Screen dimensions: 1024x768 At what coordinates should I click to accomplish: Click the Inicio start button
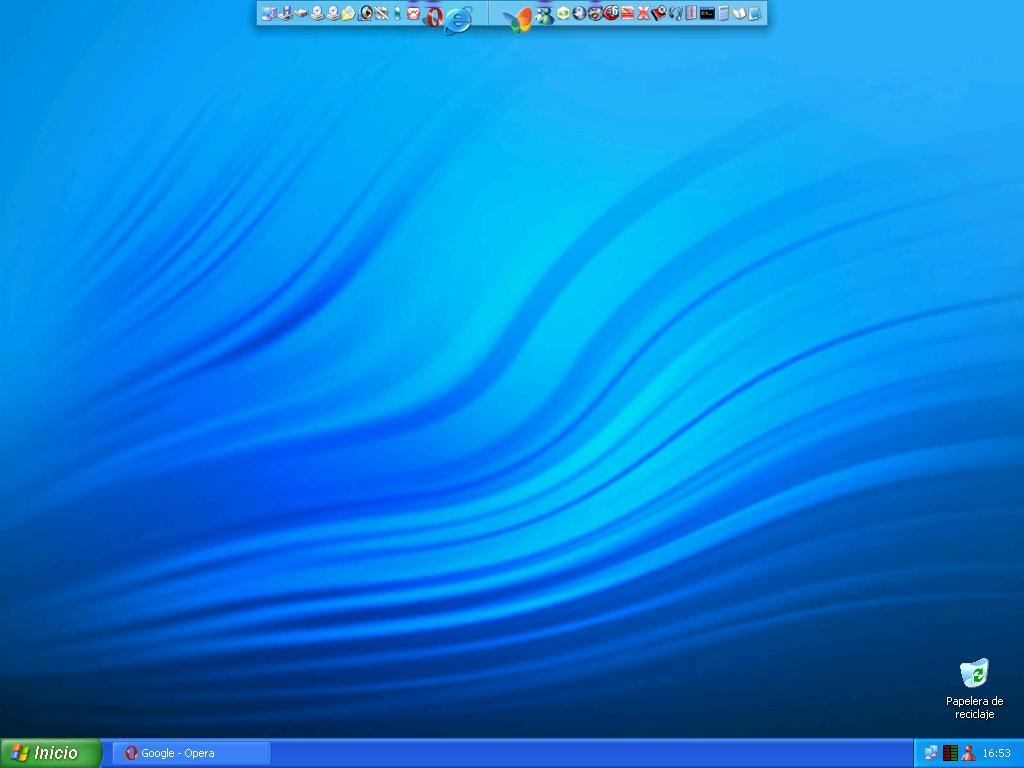[x=51, y=753]
